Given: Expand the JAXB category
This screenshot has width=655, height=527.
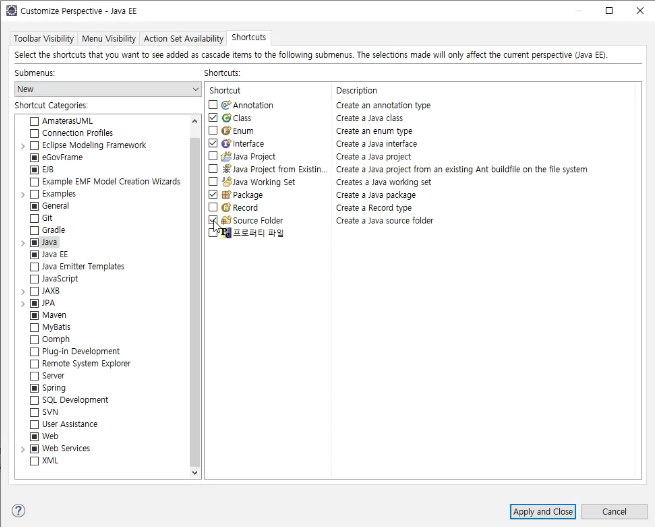Looking at the screenshot, I should click(23, 291).
